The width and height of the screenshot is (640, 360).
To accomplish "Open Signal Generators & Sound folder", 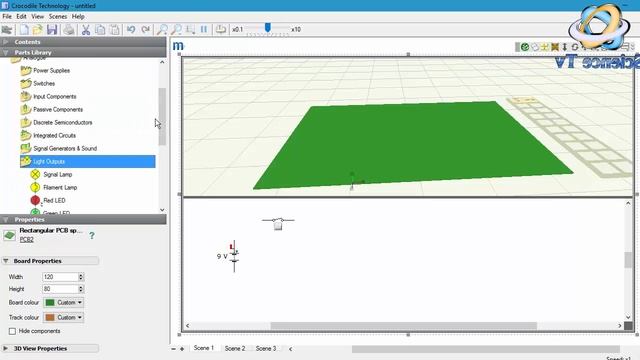I will click(x=65, y=149).
